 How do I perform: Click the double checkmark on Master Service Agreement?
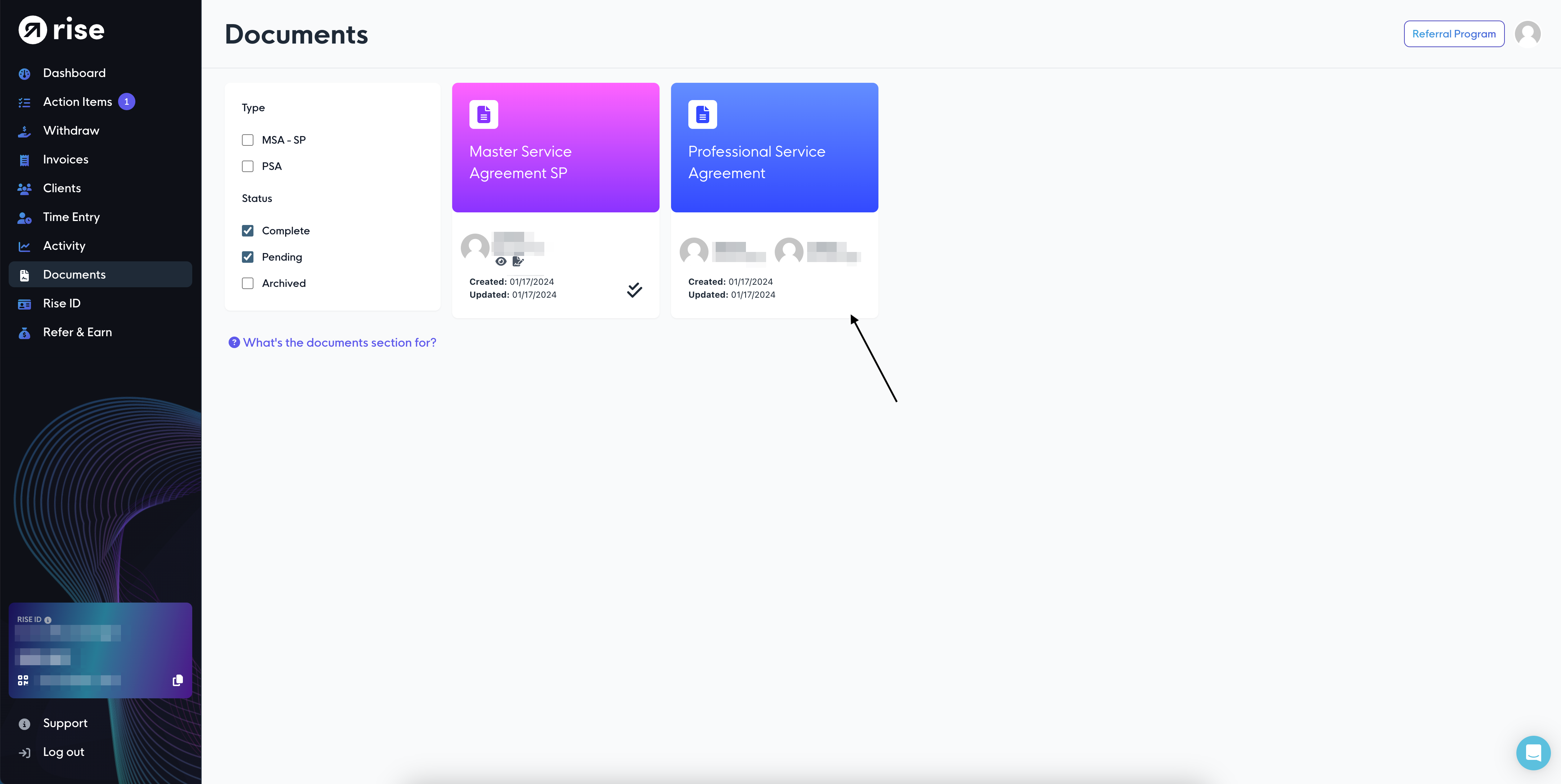tap(634, 290)
